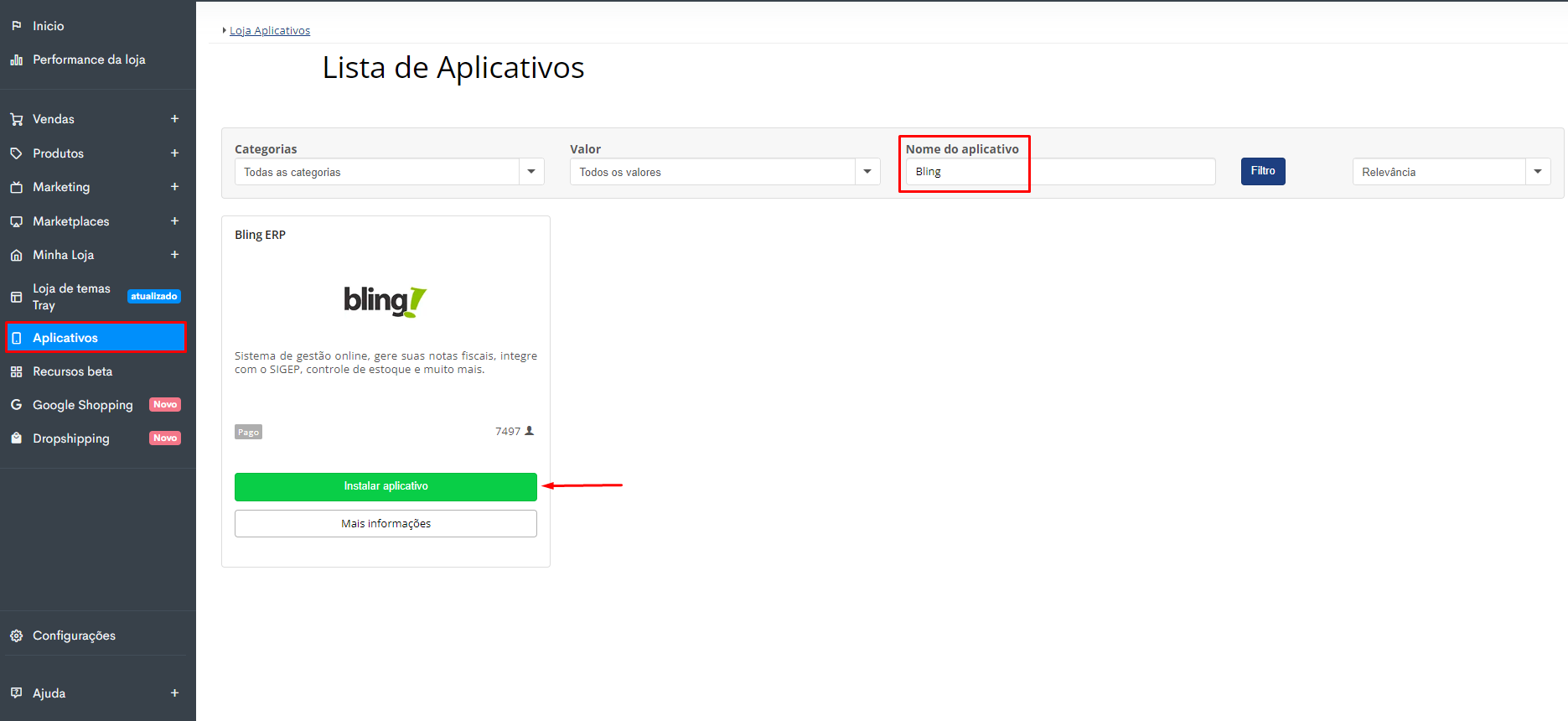Click the Configurações gear icon
1568x721 pixels.
click(16, 635)
